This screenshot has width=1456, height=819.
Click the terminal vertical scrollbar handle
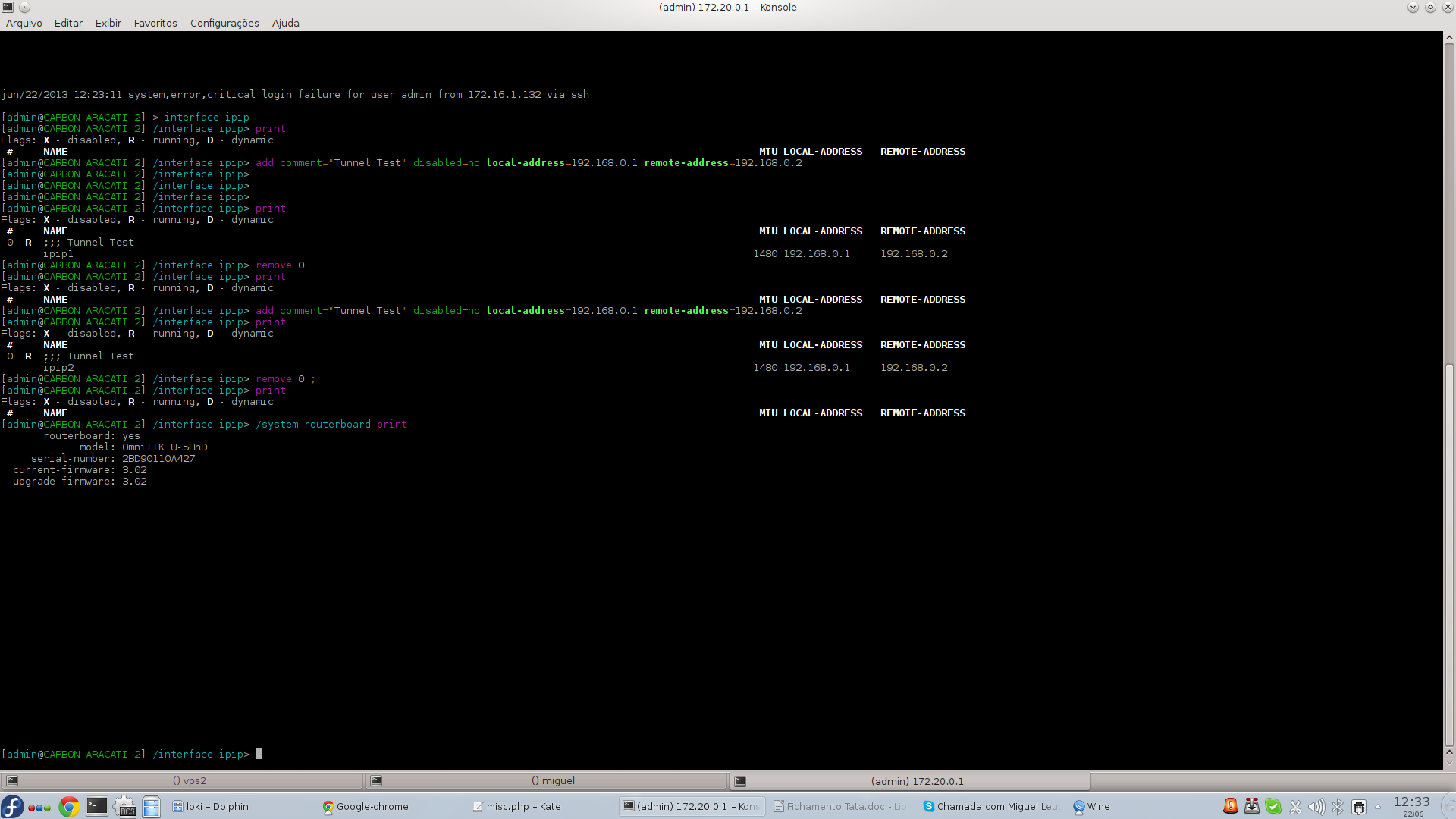tap(1449, 556)
